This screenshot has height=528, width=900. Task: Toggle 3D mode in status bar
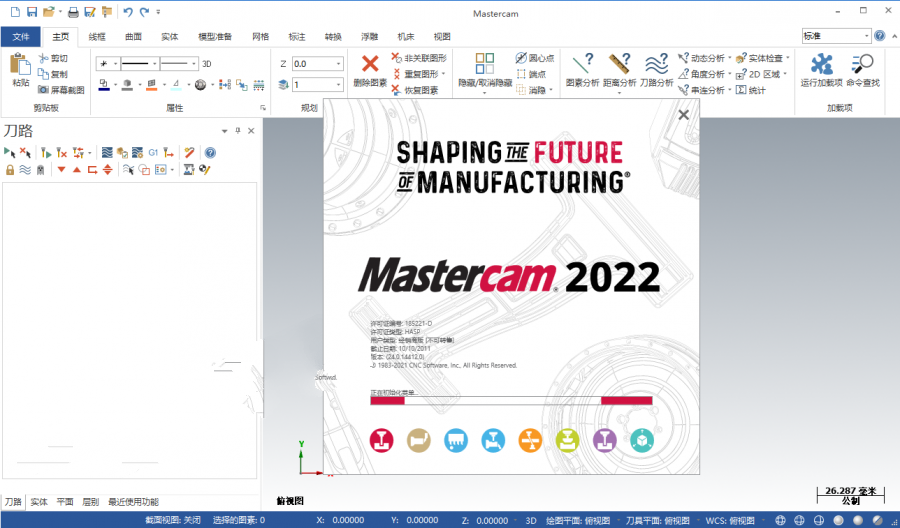(531, 521)
